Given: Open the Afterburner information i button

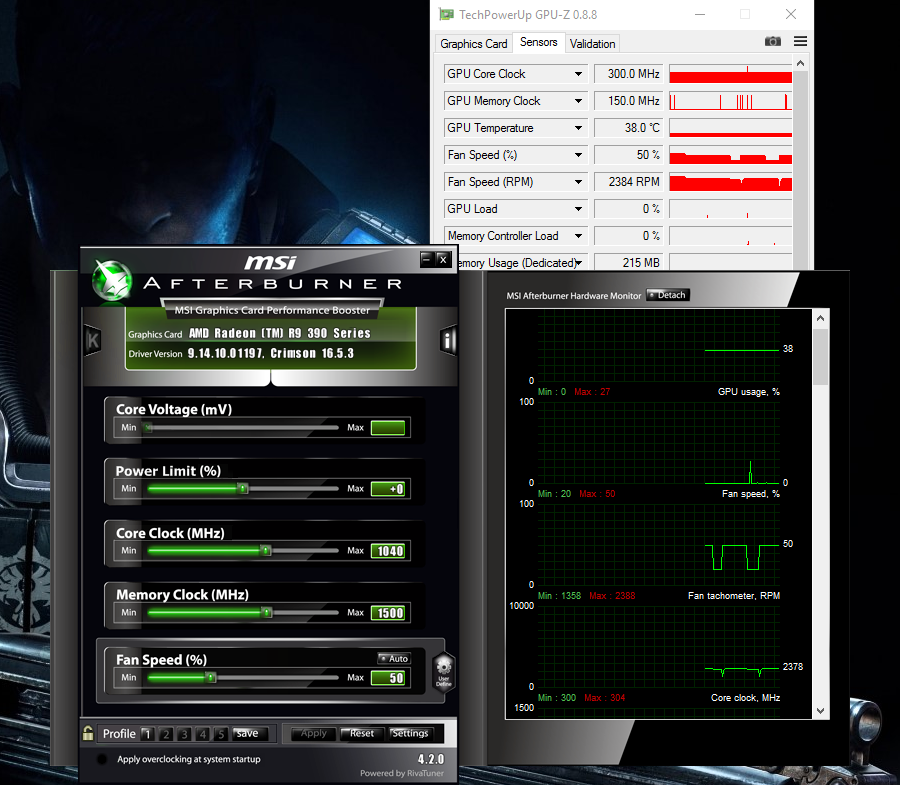Looking at the screenshot, I should [x=448, y=341].
